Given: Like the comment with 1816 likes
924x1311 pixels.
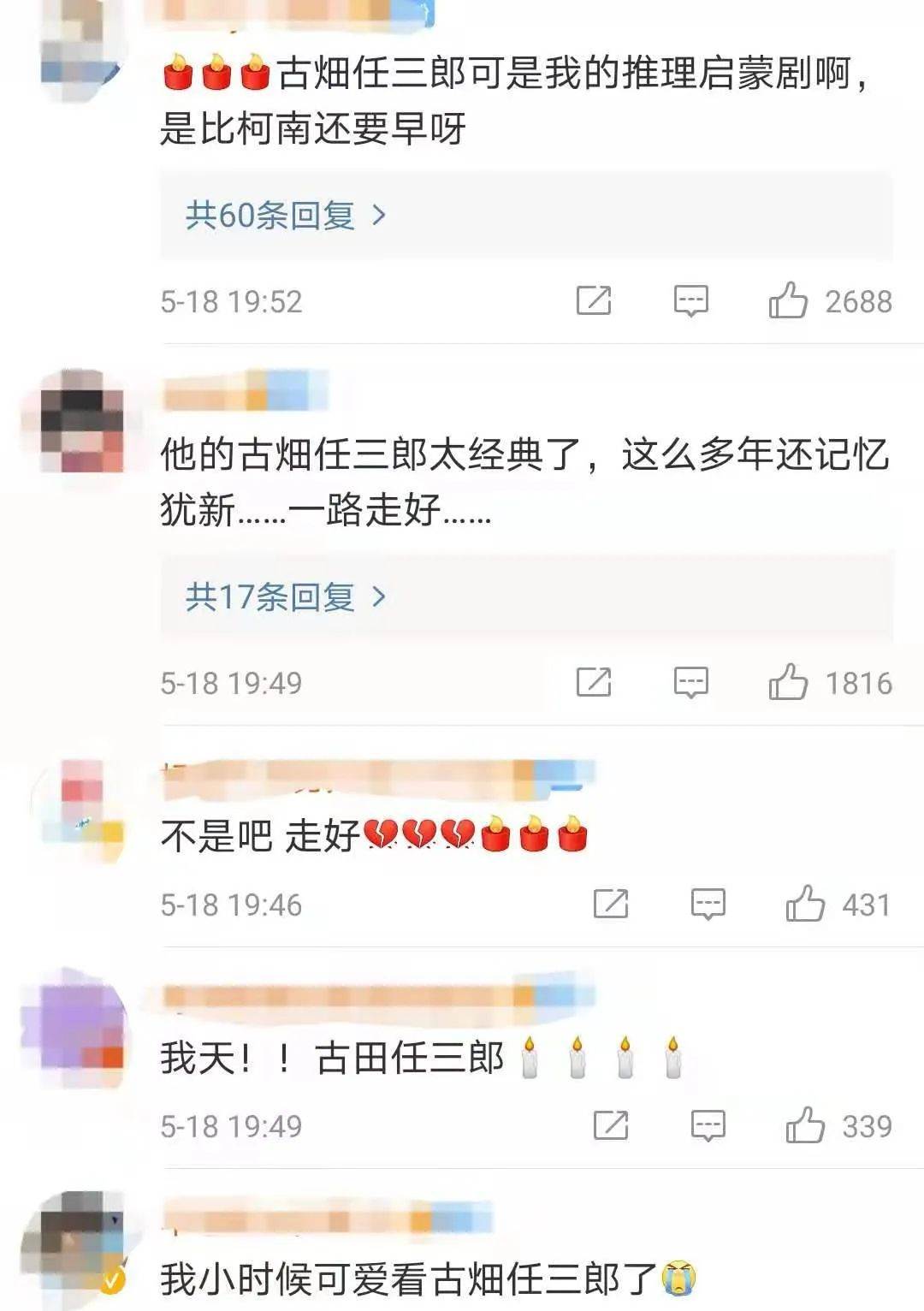Looking at the screenshot, I should coord(787,682).
